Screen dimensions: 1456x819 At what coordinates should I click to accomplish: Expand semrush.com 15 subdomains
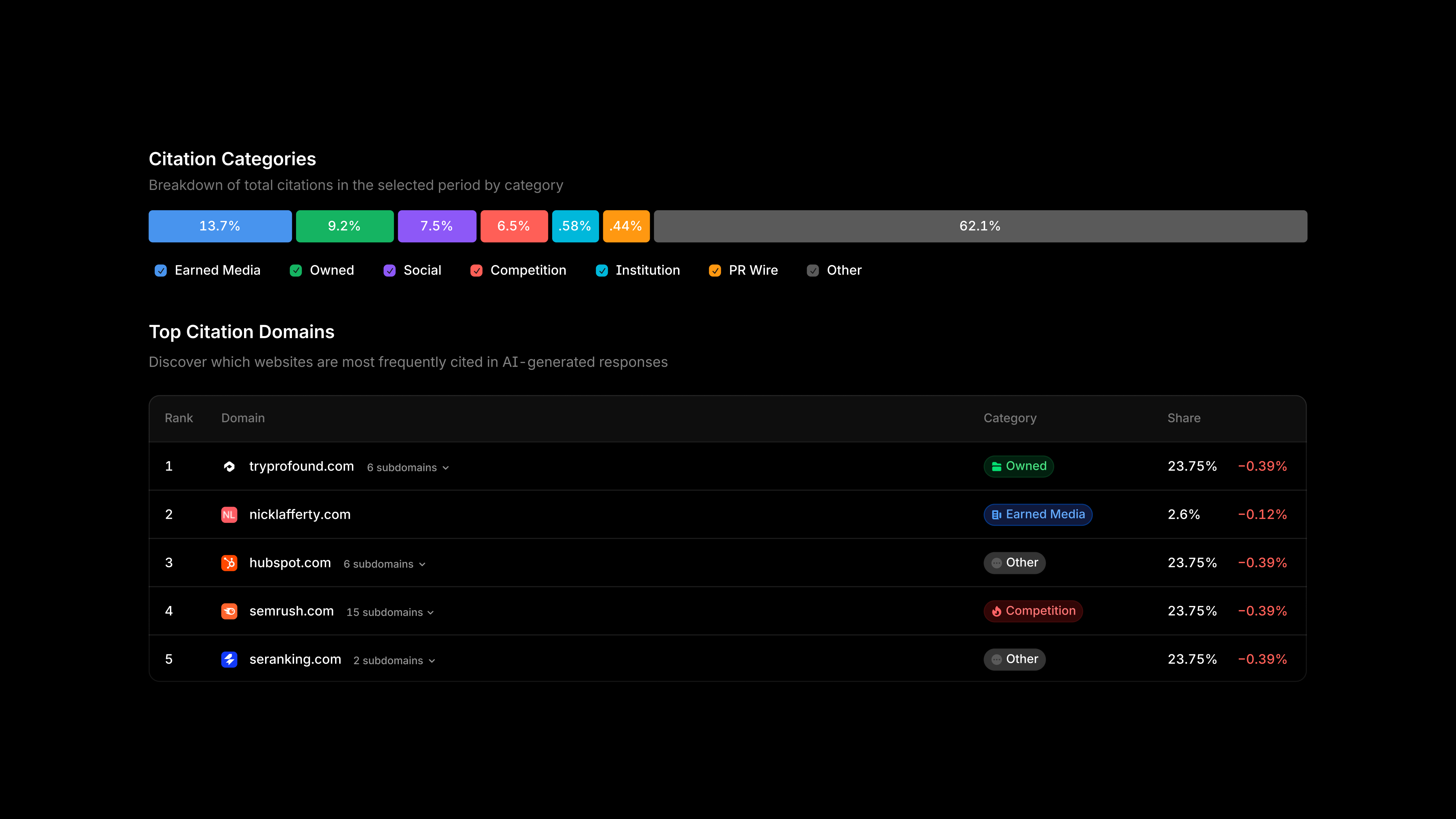(390, 613)
